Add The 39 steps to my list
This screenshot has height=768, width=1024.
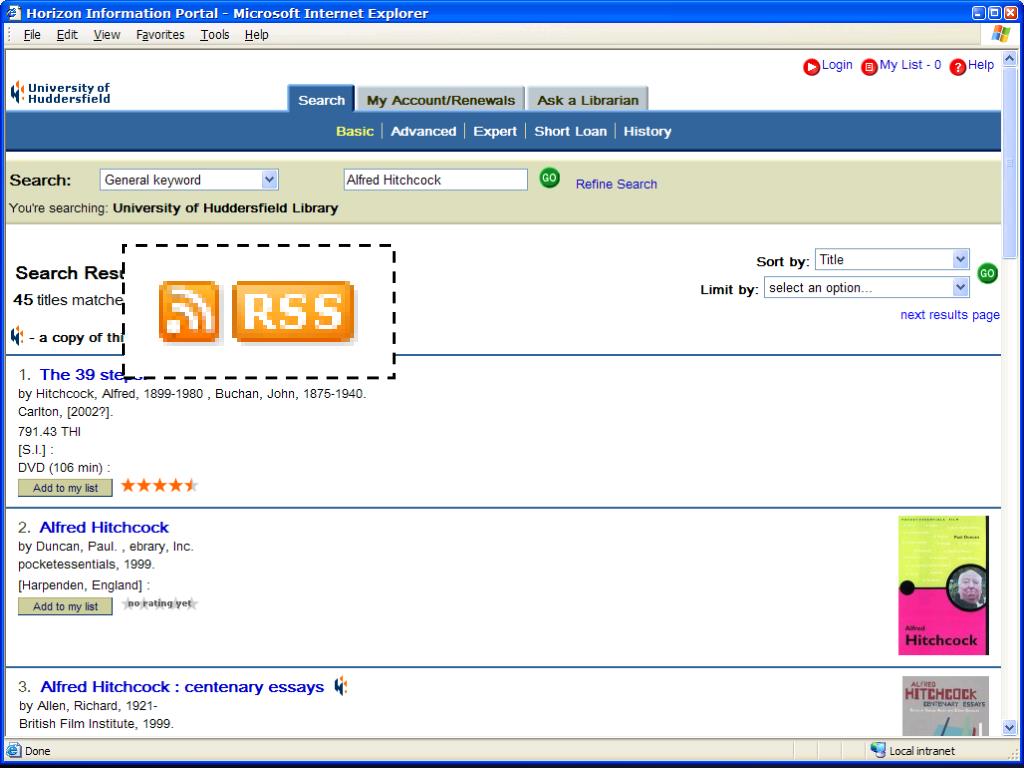click(65, 488)
